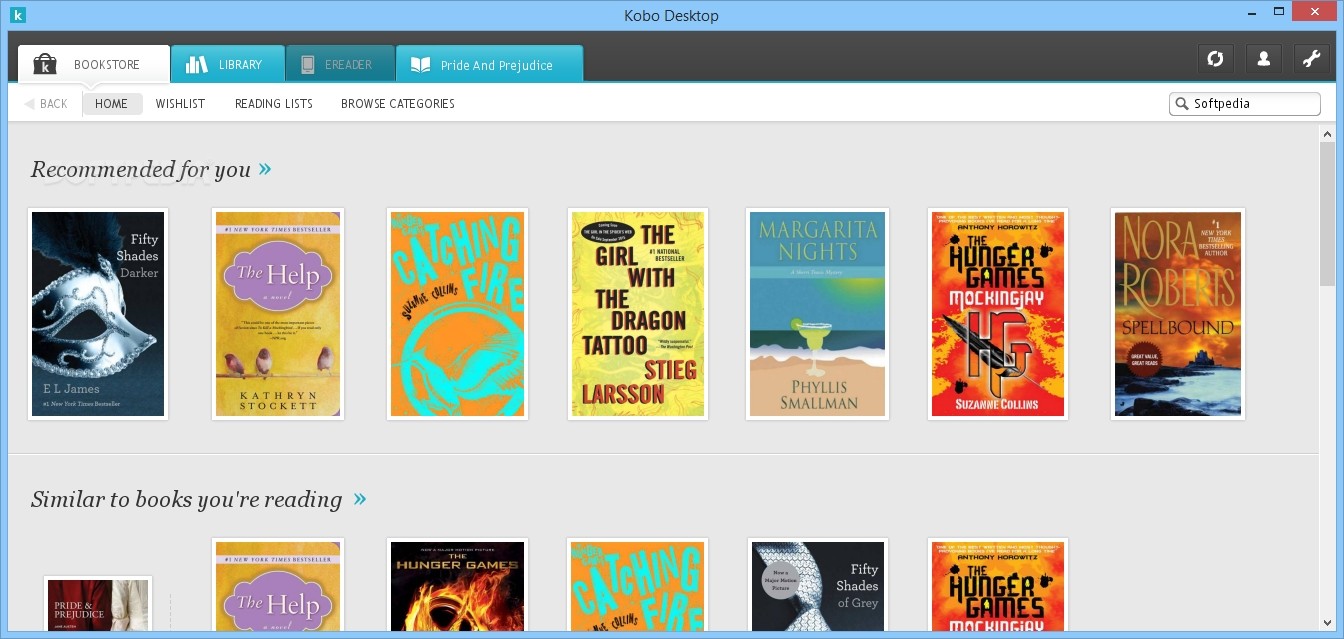
Task: Click the eReader device icon
Action: tap(309, 64)
